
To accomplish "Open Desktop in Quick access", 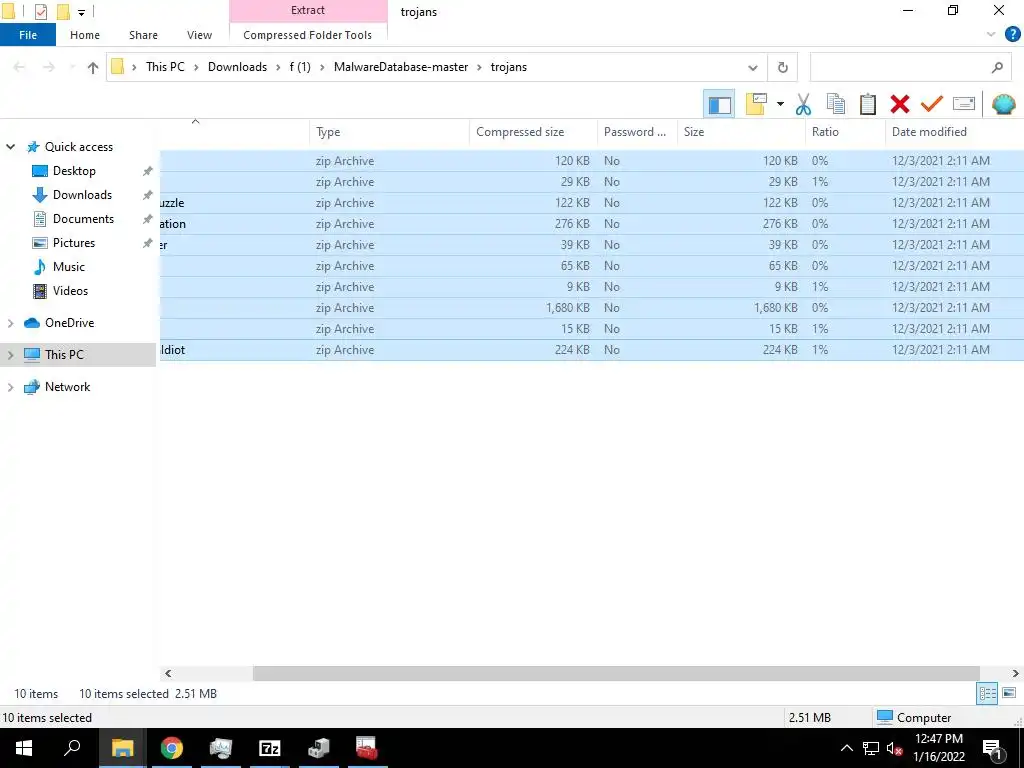I will pos(74,171).
